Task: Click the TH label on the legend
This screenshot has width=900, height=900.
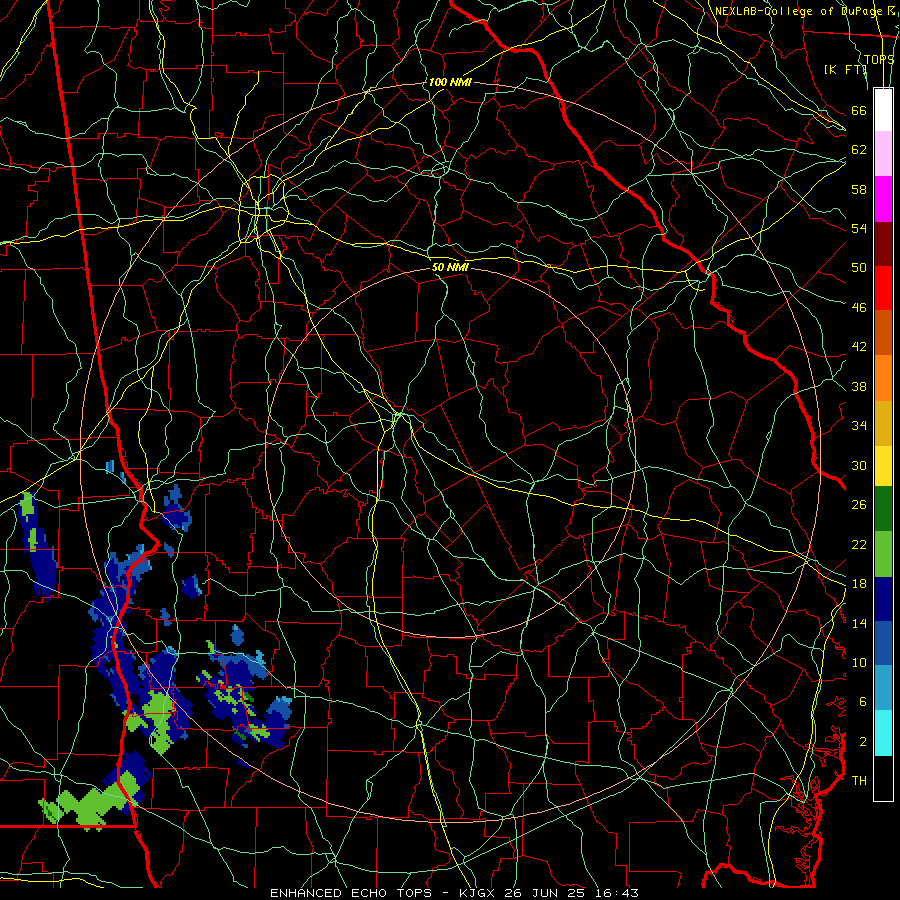Action: click(x=859, y=781)
